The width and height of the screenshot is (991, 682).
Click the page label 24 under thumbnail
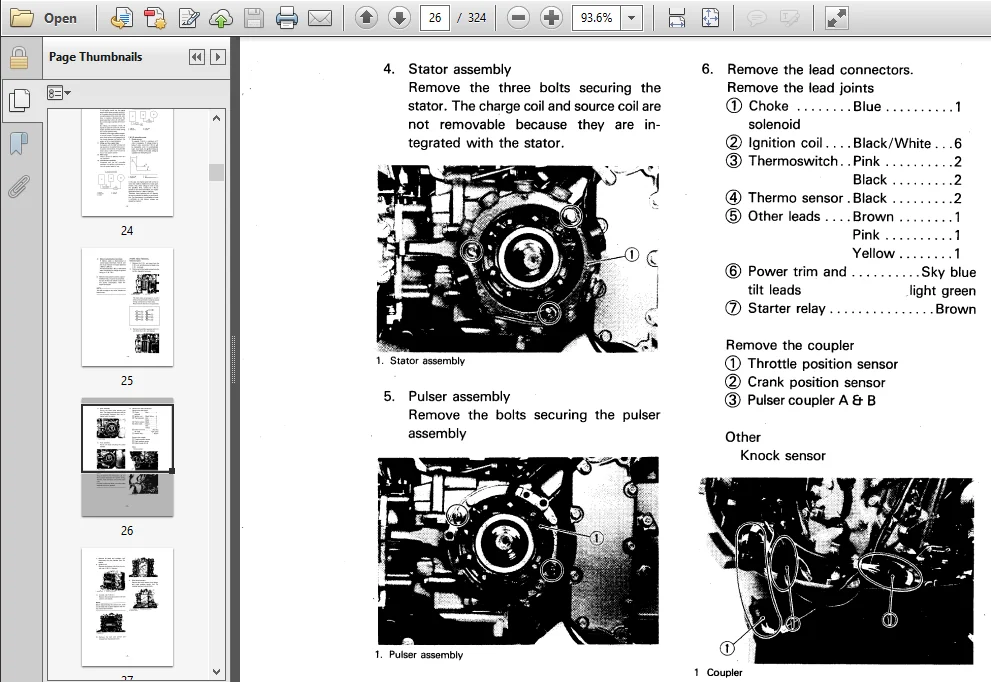(127, 231)
